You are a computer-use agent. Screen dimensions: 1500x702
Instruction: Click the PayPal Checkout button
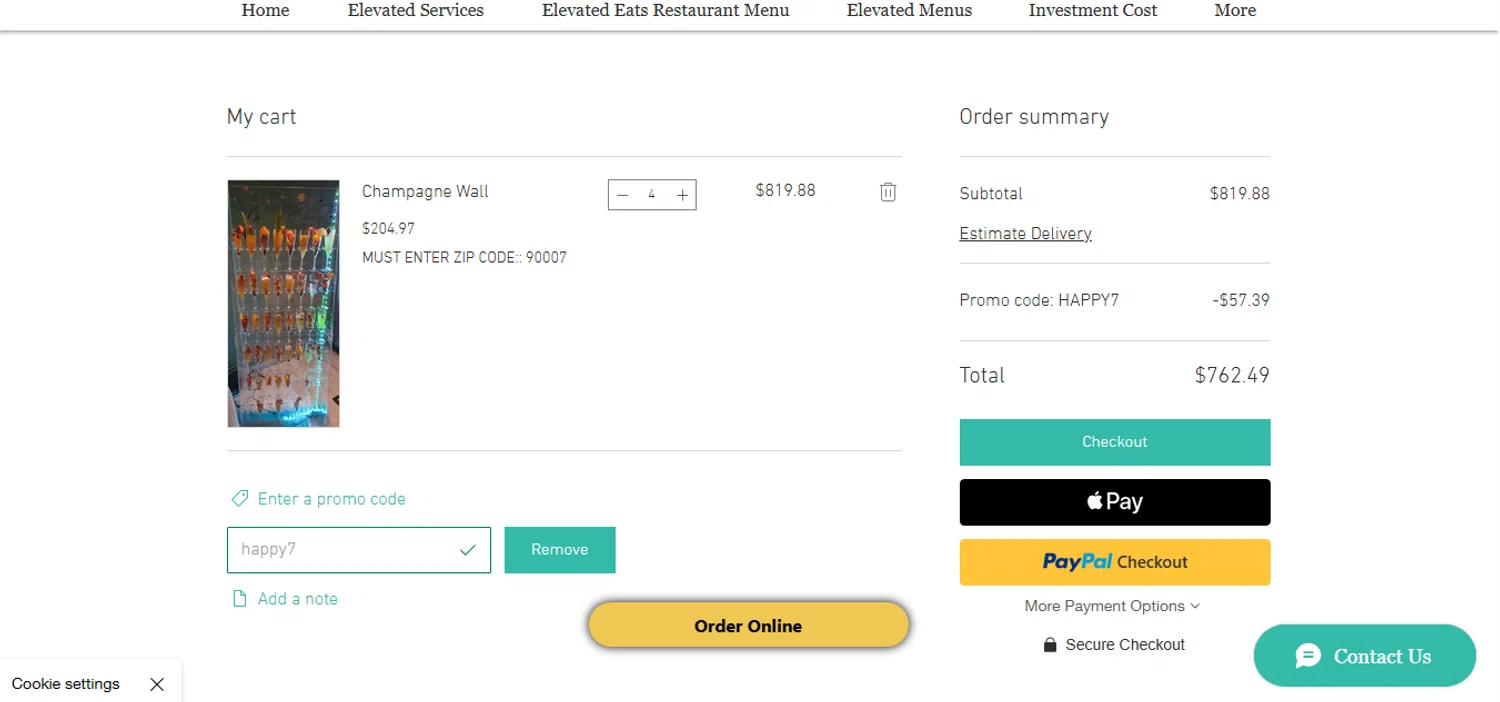click(1115, 562)
